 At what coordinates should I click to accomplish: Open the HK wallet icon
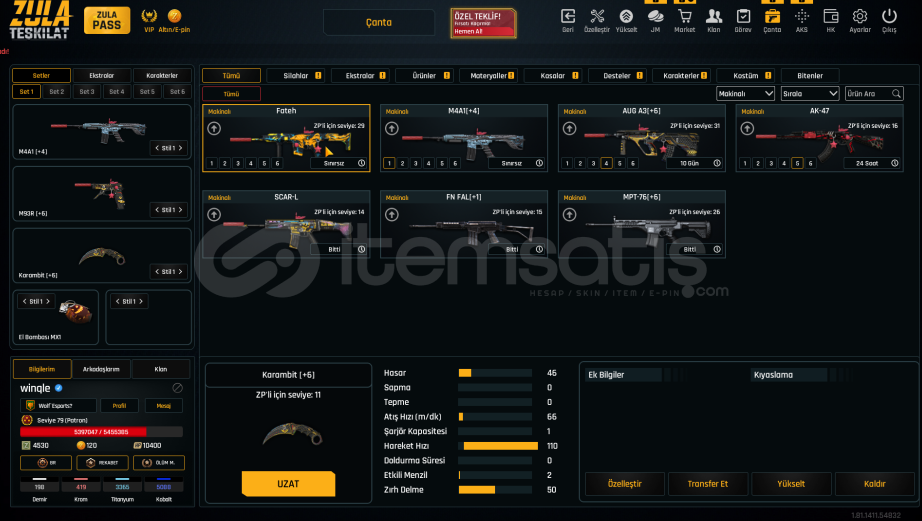pyautogui.click(x=830, y=16)
